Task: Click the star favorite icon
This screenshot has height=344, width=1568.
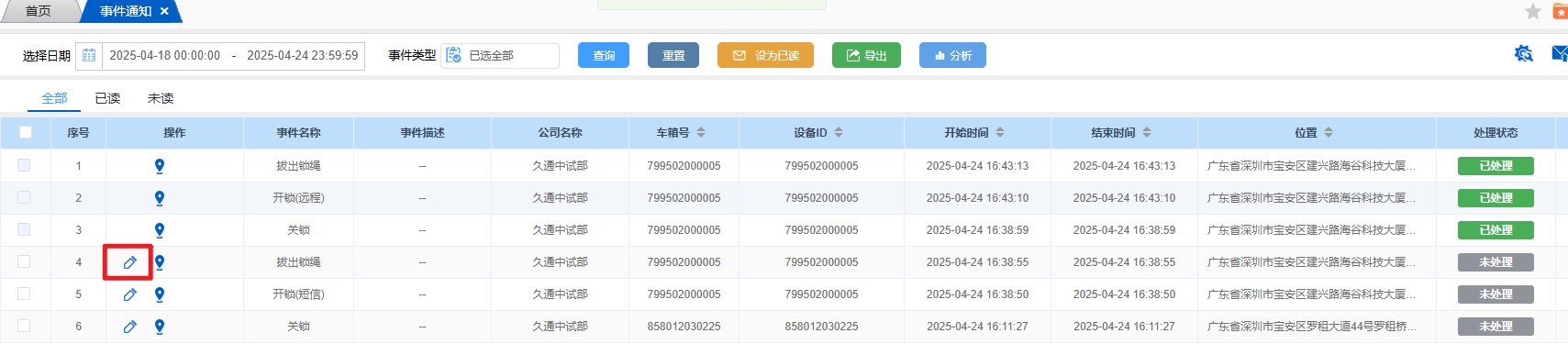Action: tap(1533, 11)
